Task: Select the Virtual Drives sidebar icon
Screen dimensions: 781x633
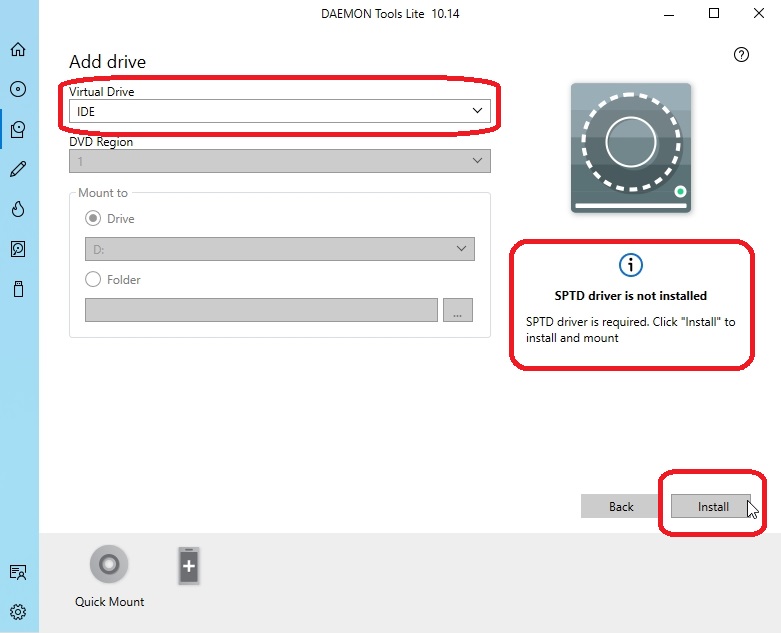Action: 18,129
